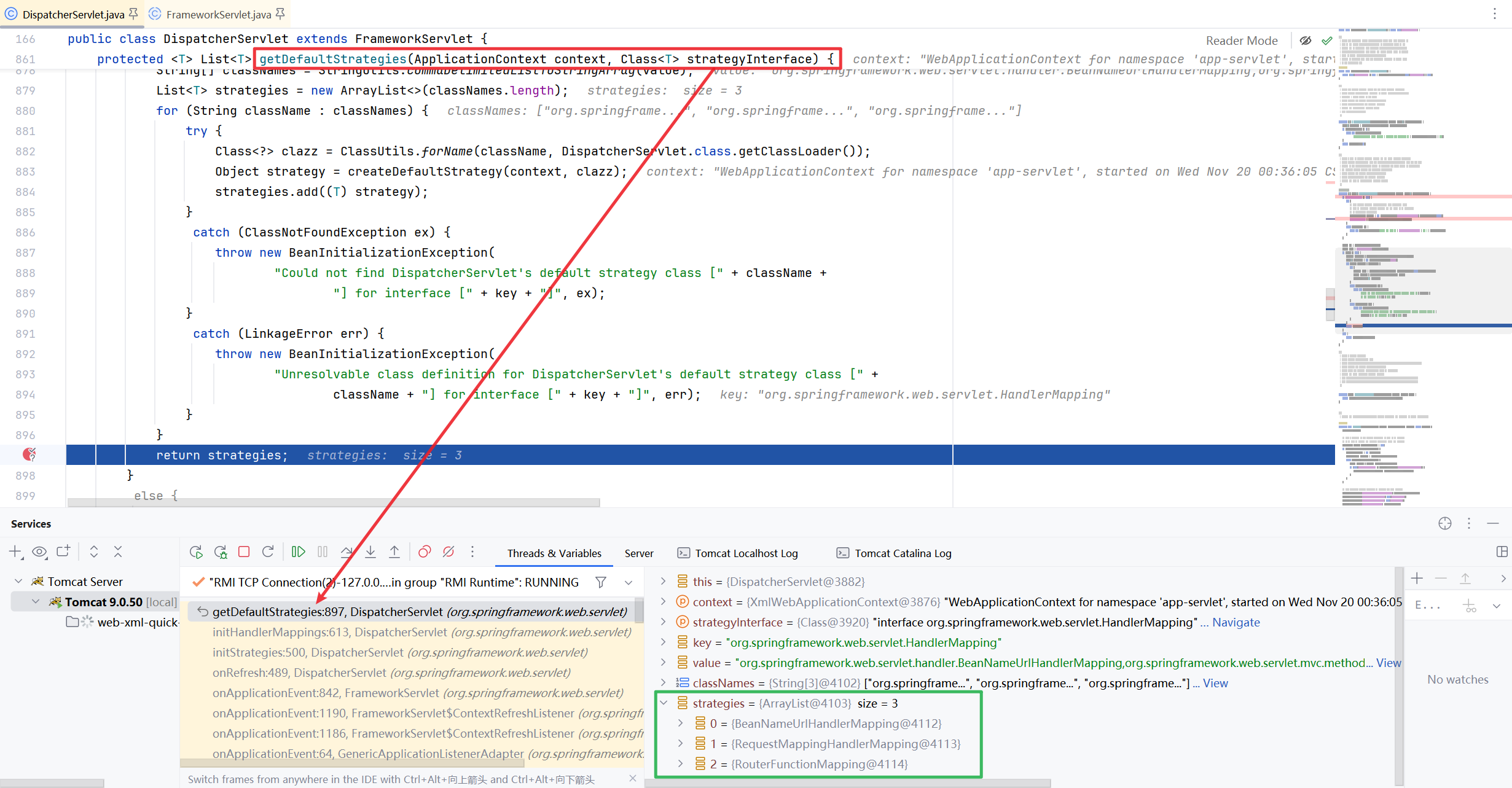Switch to the Tomcat Catalina Log tab
Screen dimensions: 1512x788
point(903,553)
